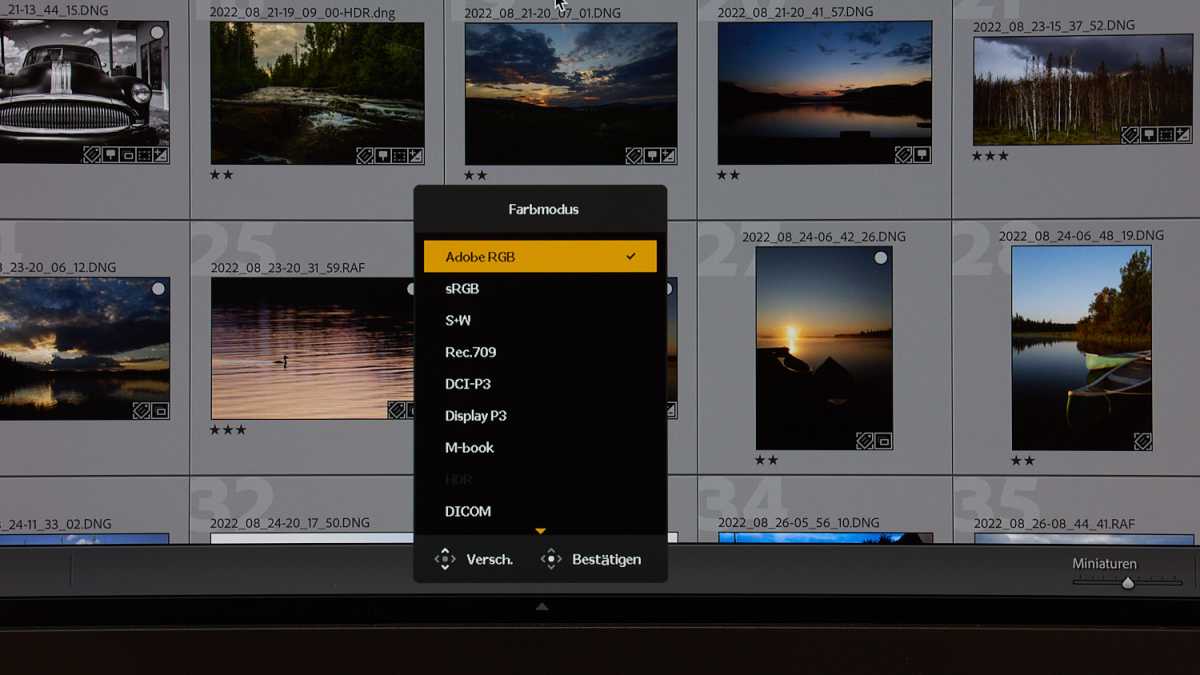Screen dimensions: 1200x675
Task: Click develop adjustments badge on HDR river photo
Action: coord(415,156)
